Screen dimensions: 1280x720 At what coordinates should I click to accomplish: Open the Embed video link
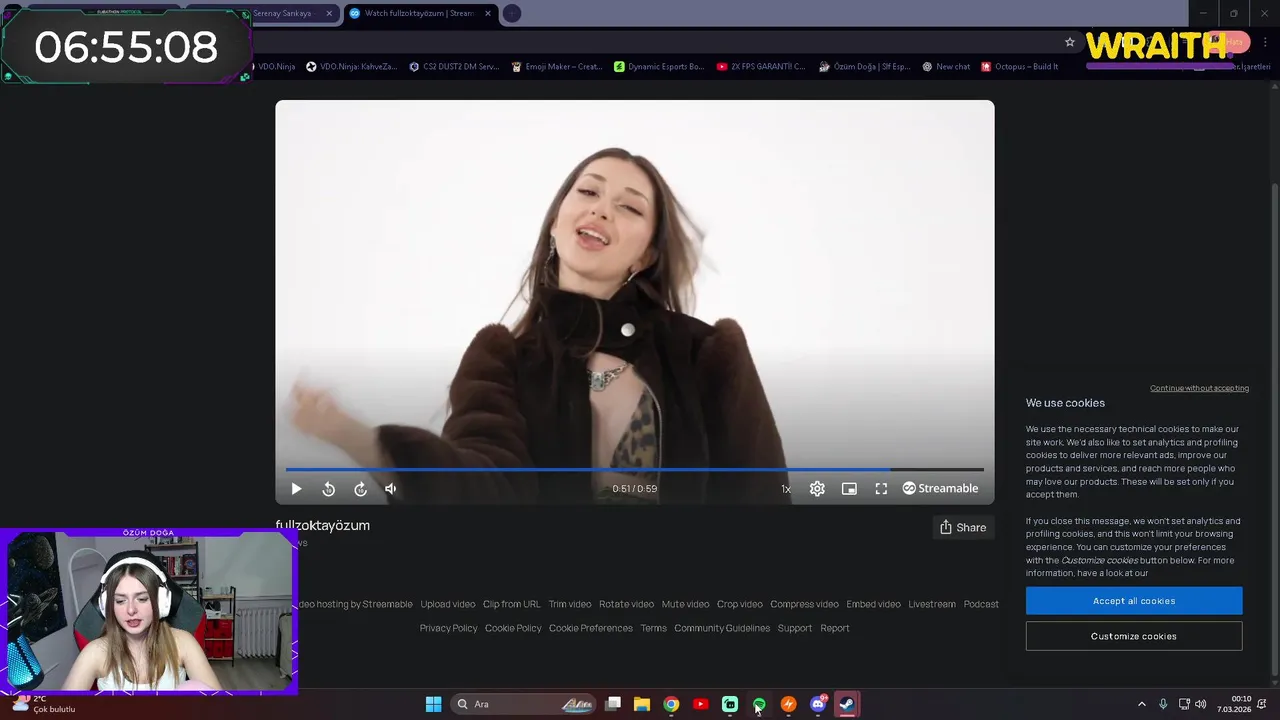pos(873,604)
